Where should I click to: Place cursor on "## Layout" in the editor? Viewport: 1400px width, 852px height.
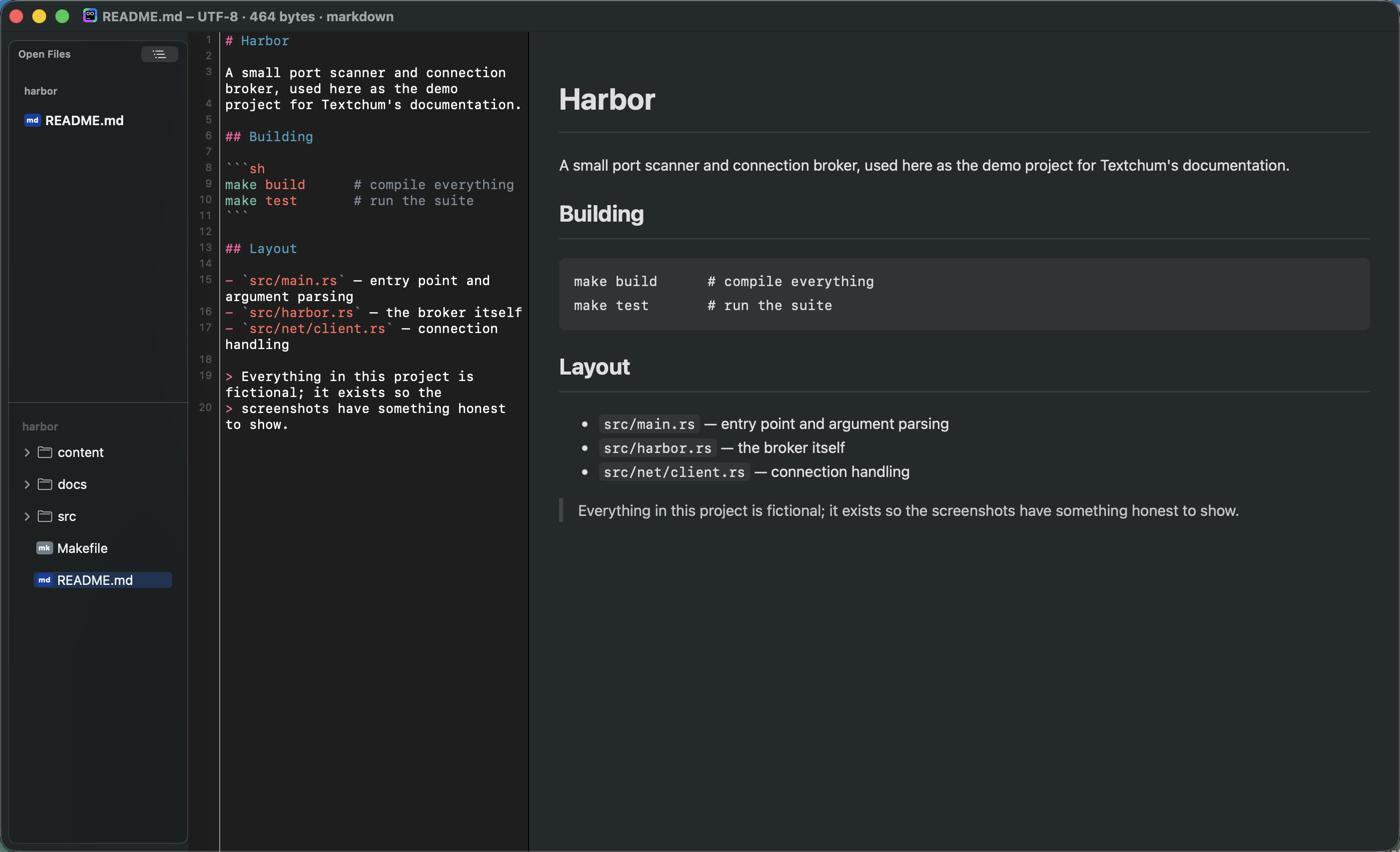(261, 249)
